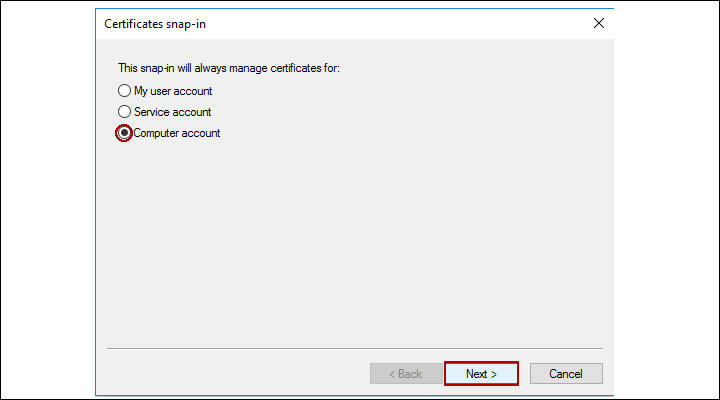Click the 'Service account' label text
Screen dimensions: 720x400
(172, 112)
